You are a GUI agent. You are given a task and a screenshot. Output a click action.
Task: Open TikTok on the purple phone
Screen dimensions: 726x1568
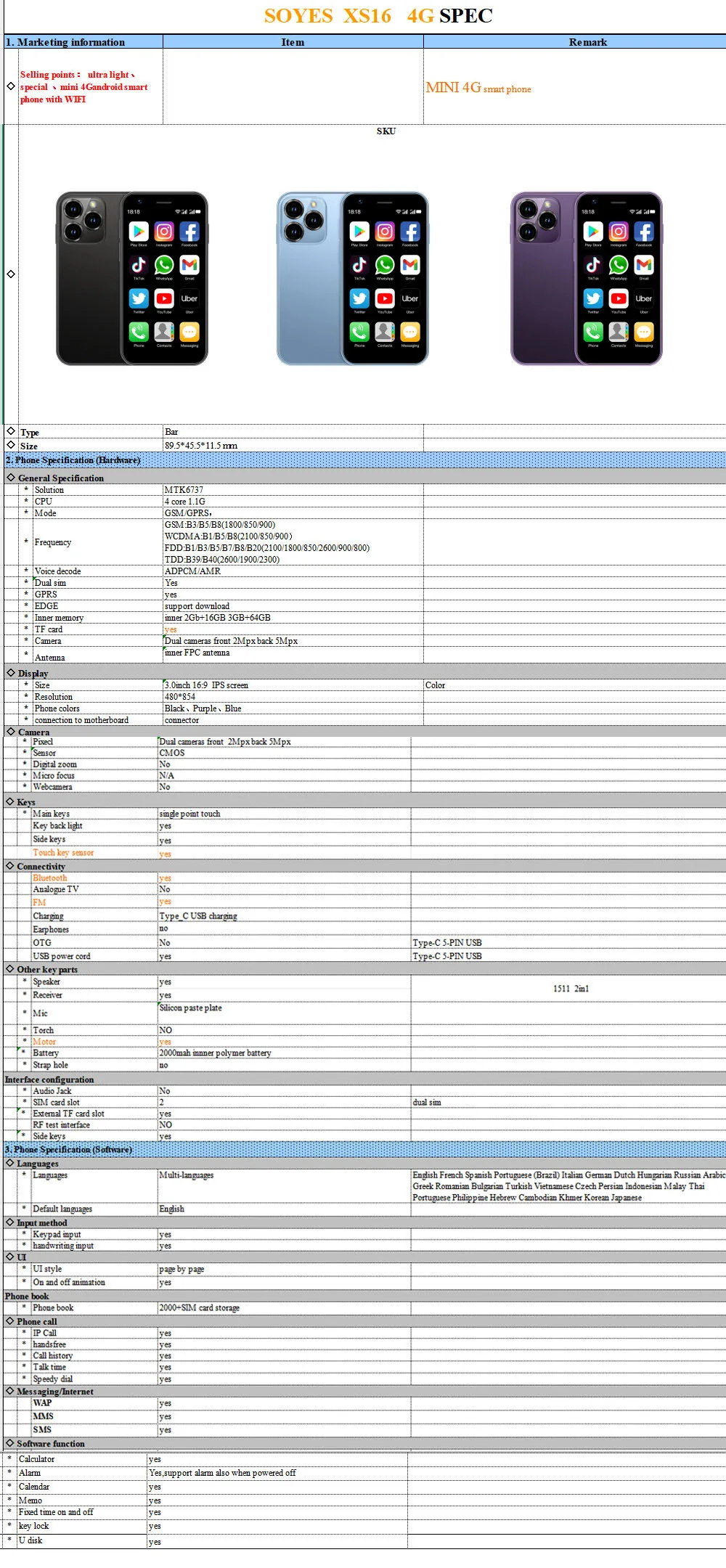pyautogui.click(x=593, y=265)
